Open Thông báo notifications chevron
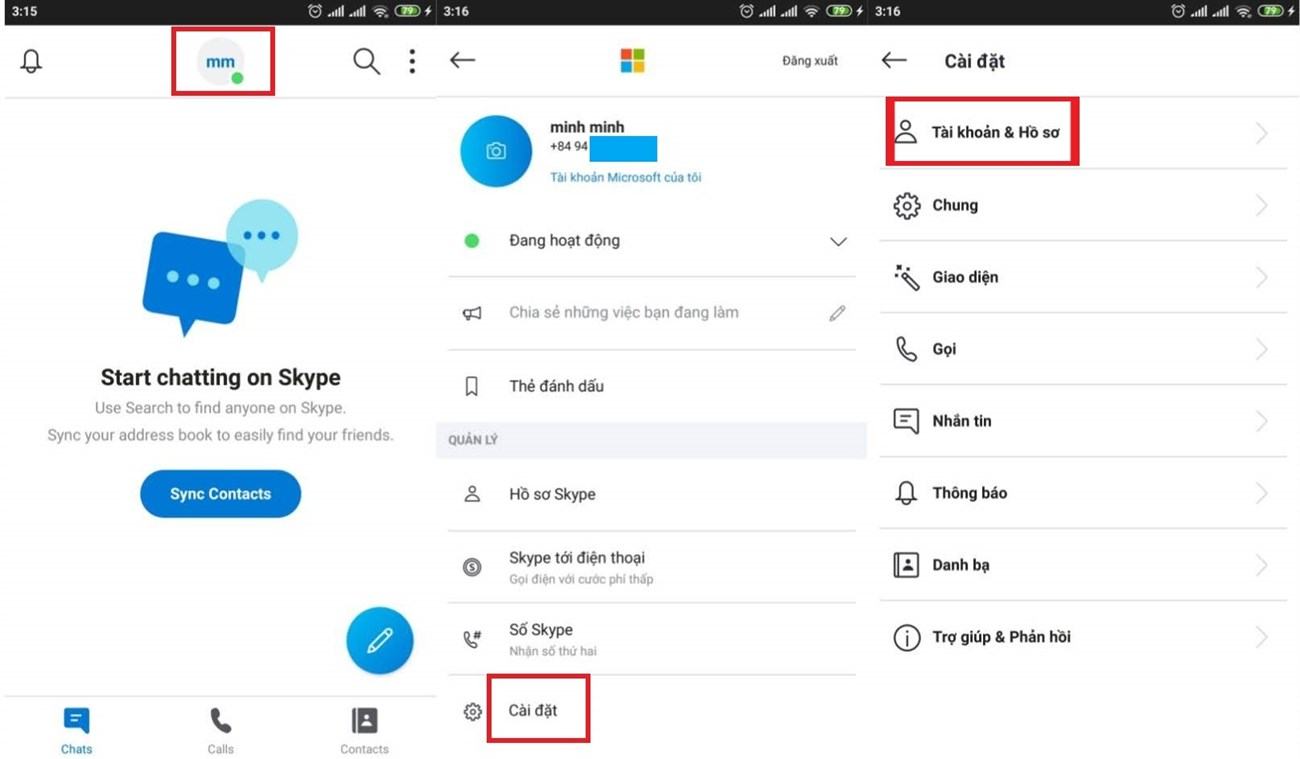Image resolution: width=1300 pixels, height=759 pixels. click(1262, 493)
